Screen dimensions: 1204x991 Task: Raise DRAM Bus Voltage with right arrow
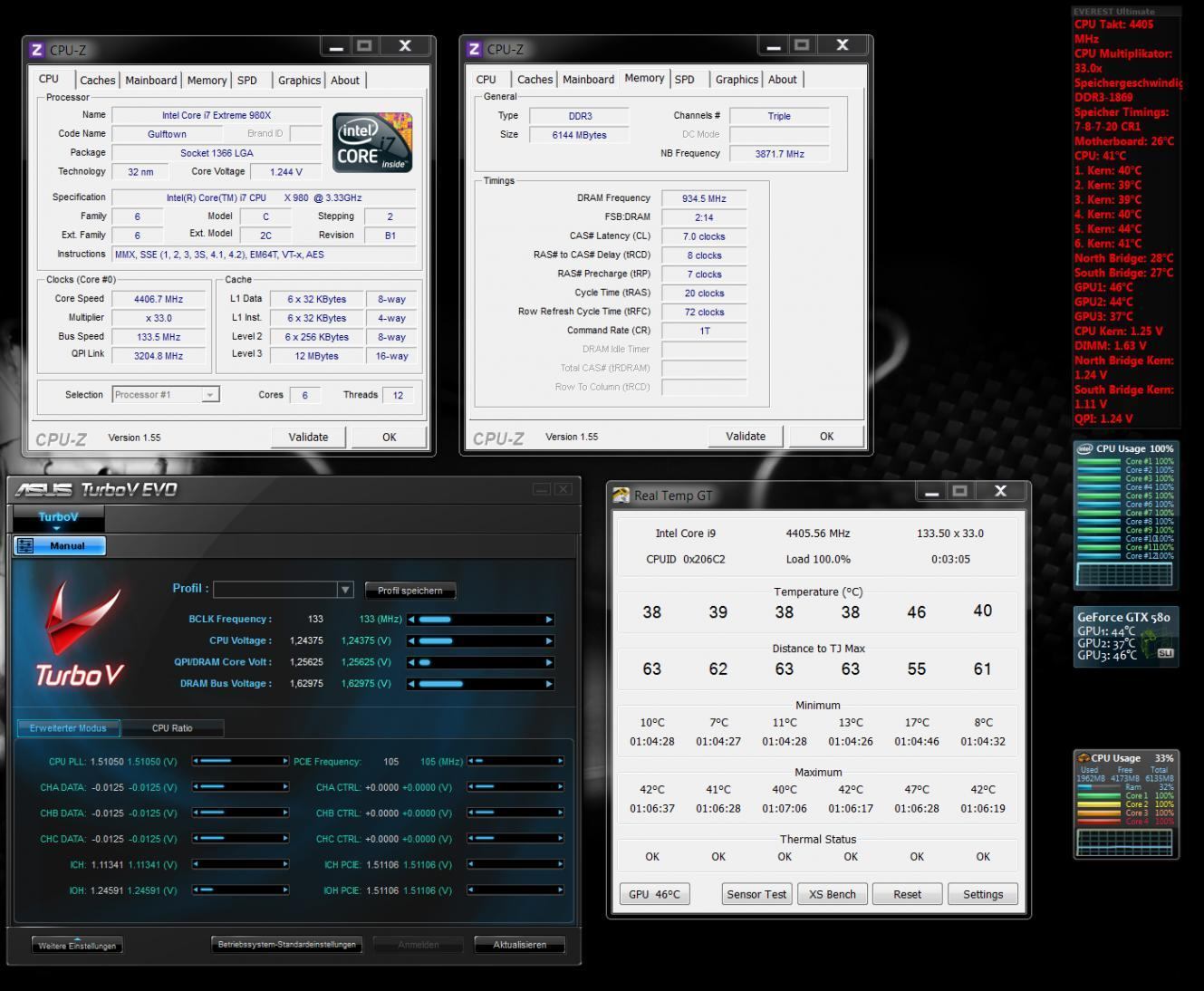point(548,684)
